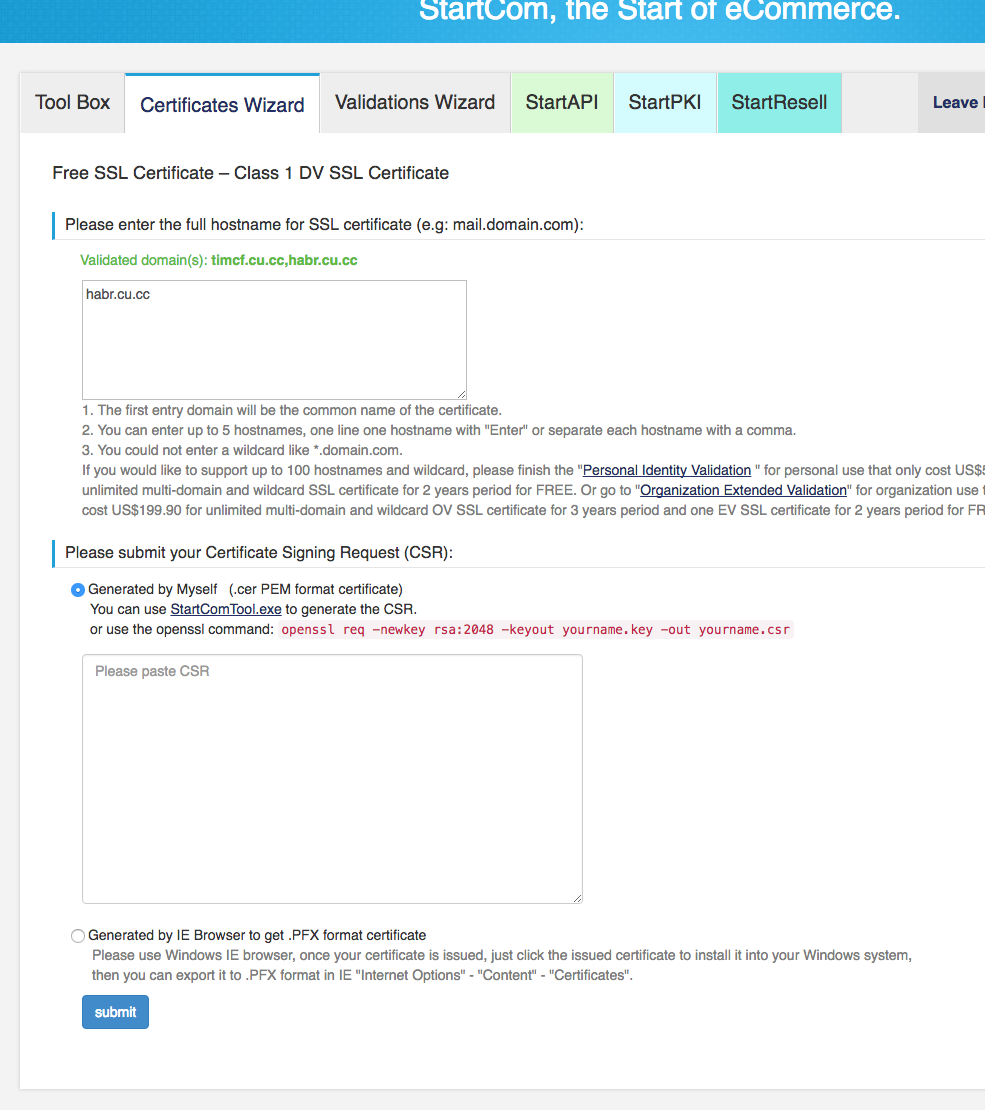Viewport: 985px width, 1110px height.
Task: Click the green validated domains text
Action: [x=219, y=261]
